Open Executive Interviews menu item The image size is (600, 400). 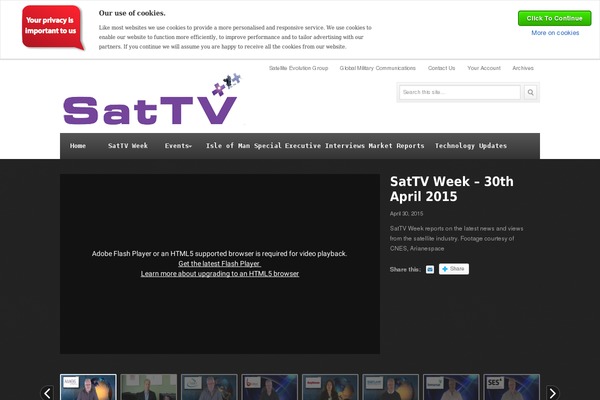[324, 146]
